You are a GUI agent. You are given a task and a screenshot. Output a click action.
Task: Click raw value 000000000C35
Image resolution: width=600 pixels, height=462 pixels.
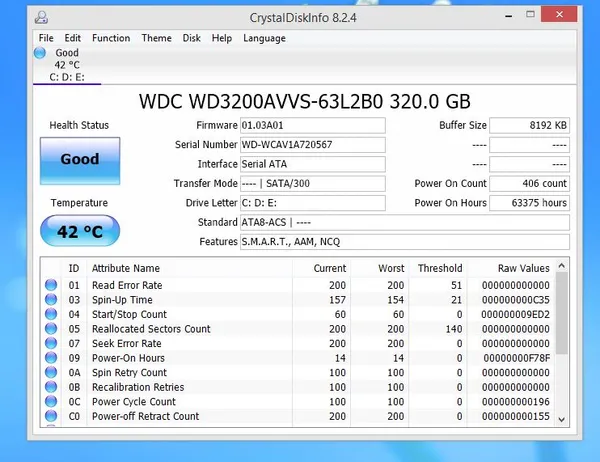coord(516,300)
